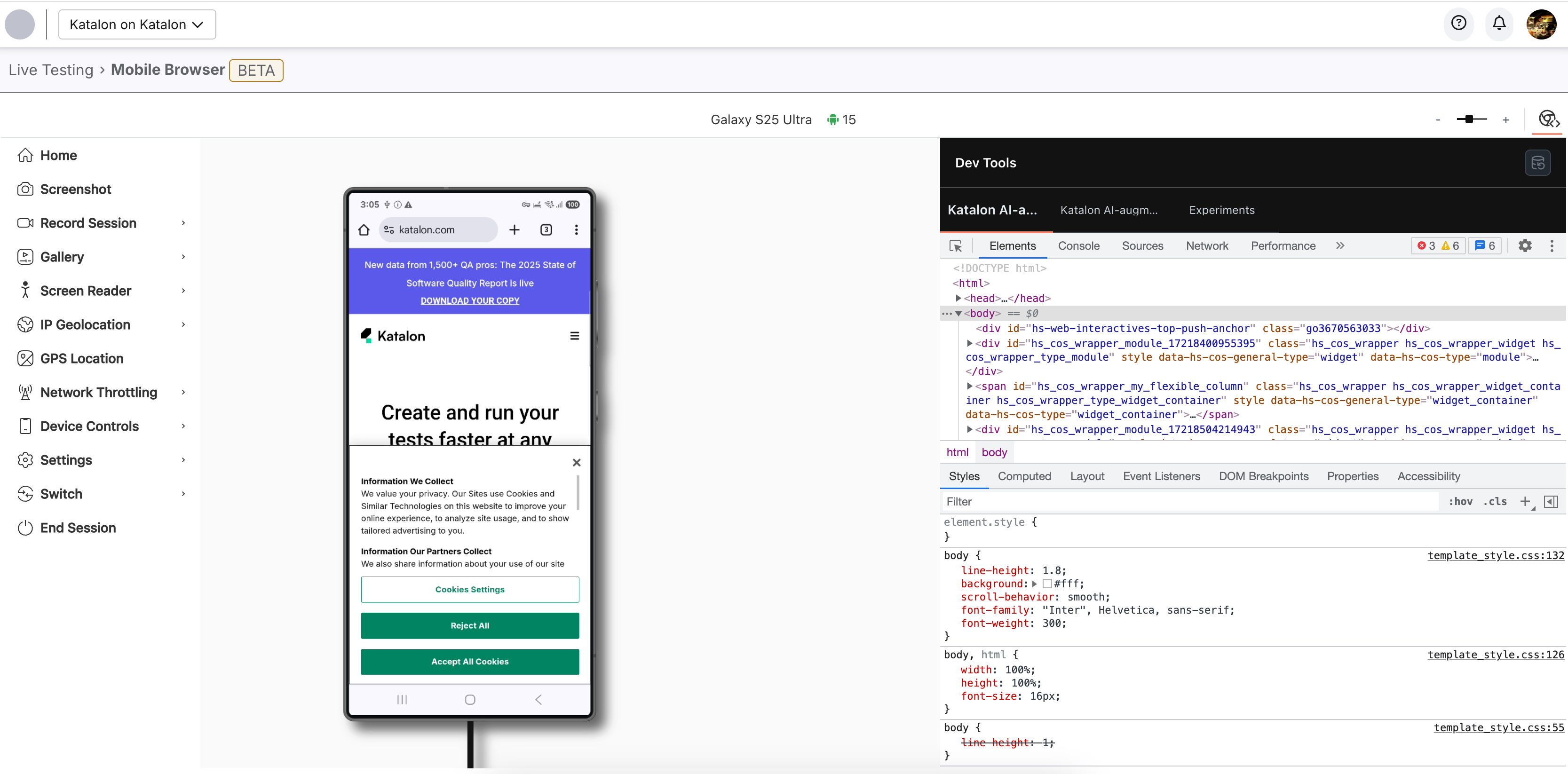Select the element picker tool in DevTools

pos(956,246)
